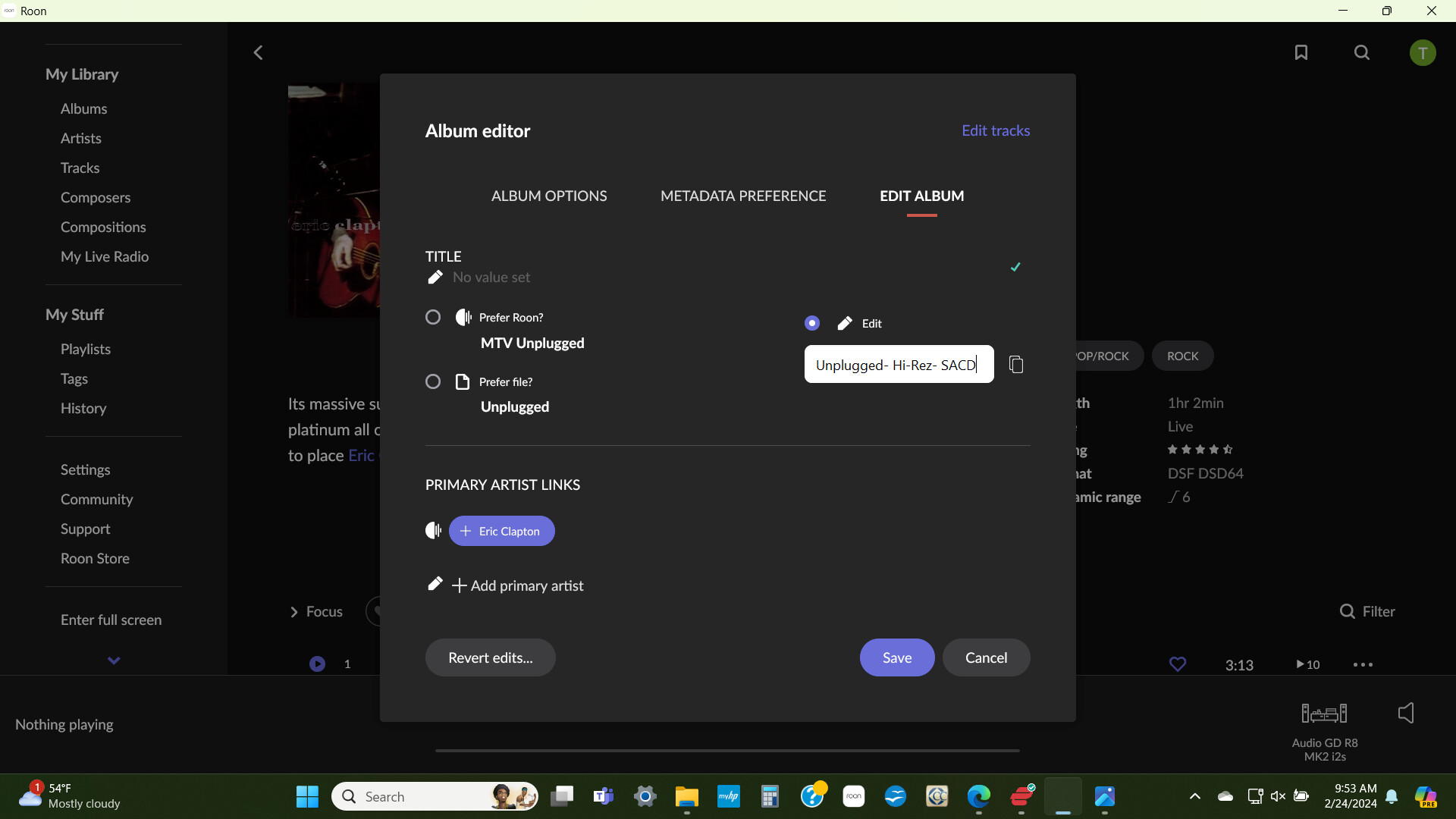The height and width of the screenshot is (819, 1456).
Task: Click Add primary artist
Action: pos(518,585)
